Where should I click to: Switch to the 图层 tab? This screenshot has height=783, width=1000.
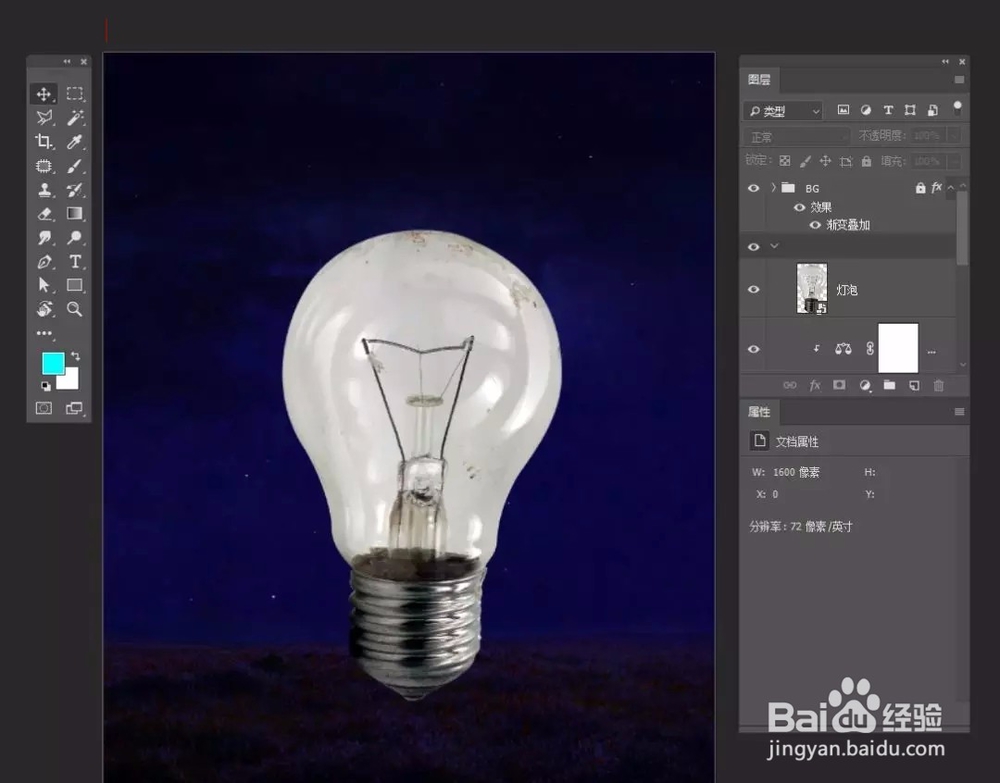(759, 80)
